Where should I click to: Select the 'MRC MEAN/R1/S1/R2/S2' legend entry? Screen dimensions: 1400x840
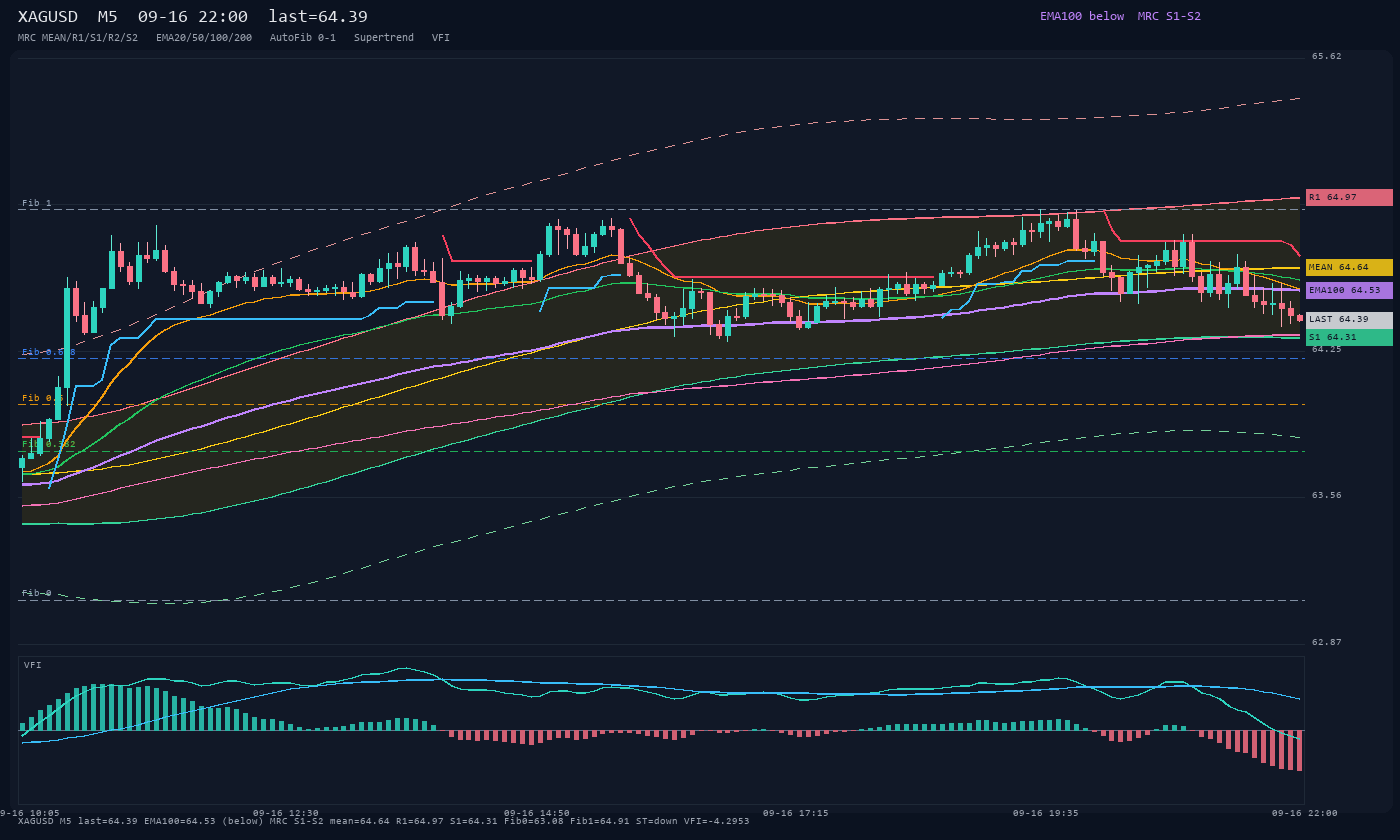pos(78,38)
